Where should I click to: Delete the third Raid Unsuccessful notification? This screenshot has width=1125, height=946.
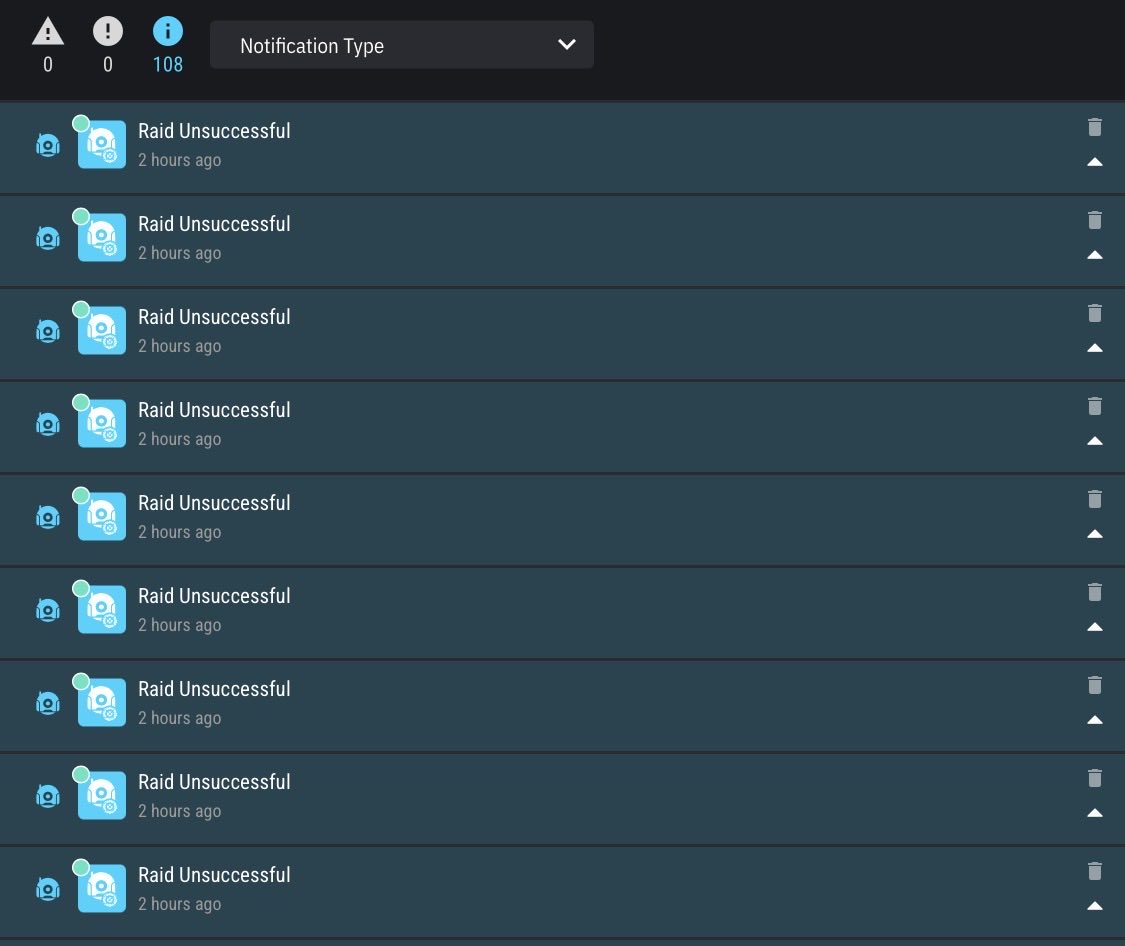(1094, 313)
